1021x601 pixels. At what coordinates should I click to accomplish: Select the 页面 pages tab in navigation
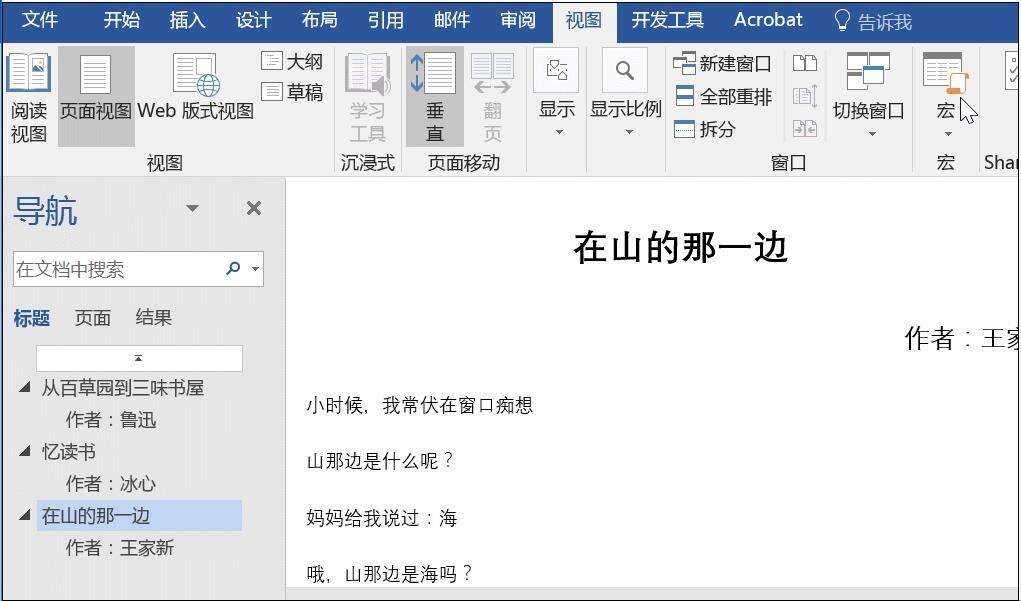92,318
